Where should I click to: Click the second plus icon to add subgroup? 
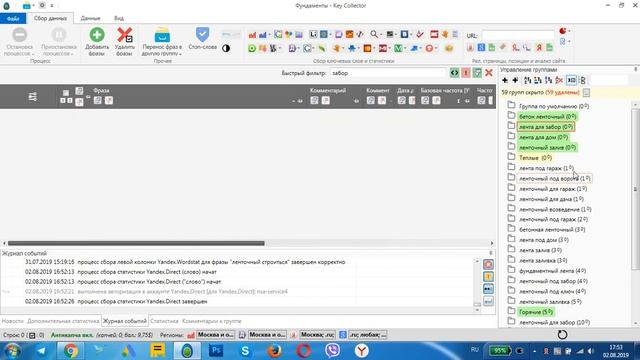[x=515, y=80]
